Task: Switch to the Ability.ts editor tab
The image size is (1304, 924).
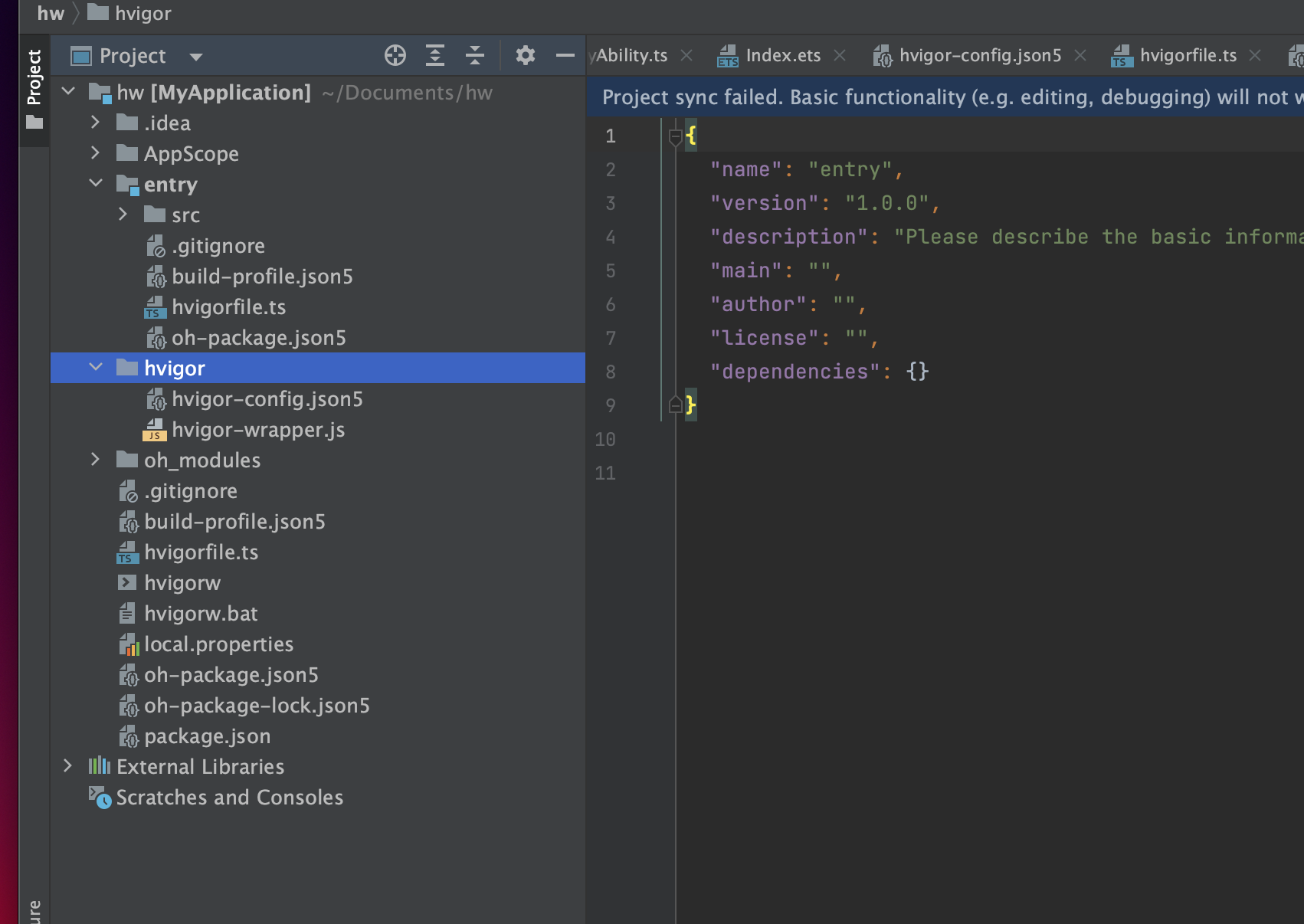Action: pos(629,55)
